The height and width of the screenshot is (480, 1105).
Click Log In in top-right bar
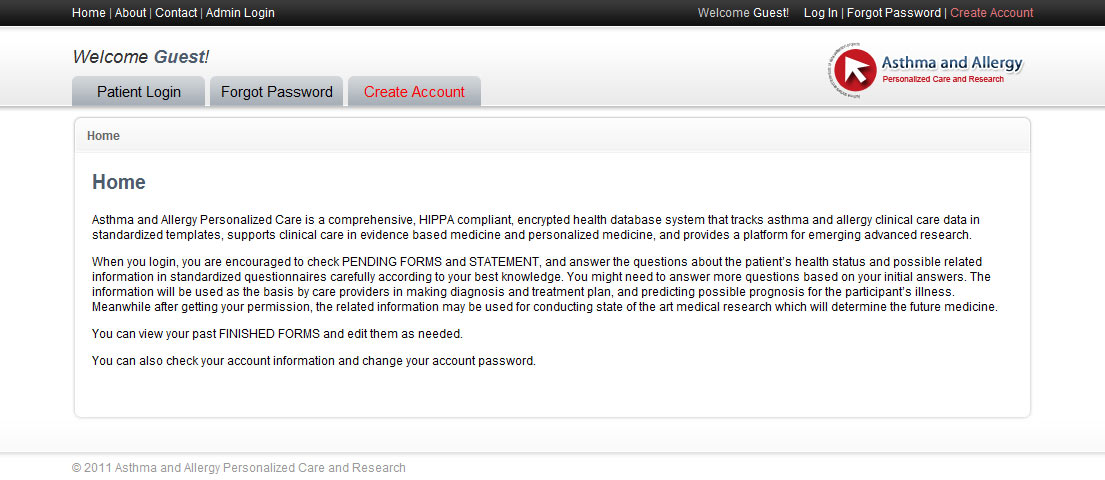(820, 13)
